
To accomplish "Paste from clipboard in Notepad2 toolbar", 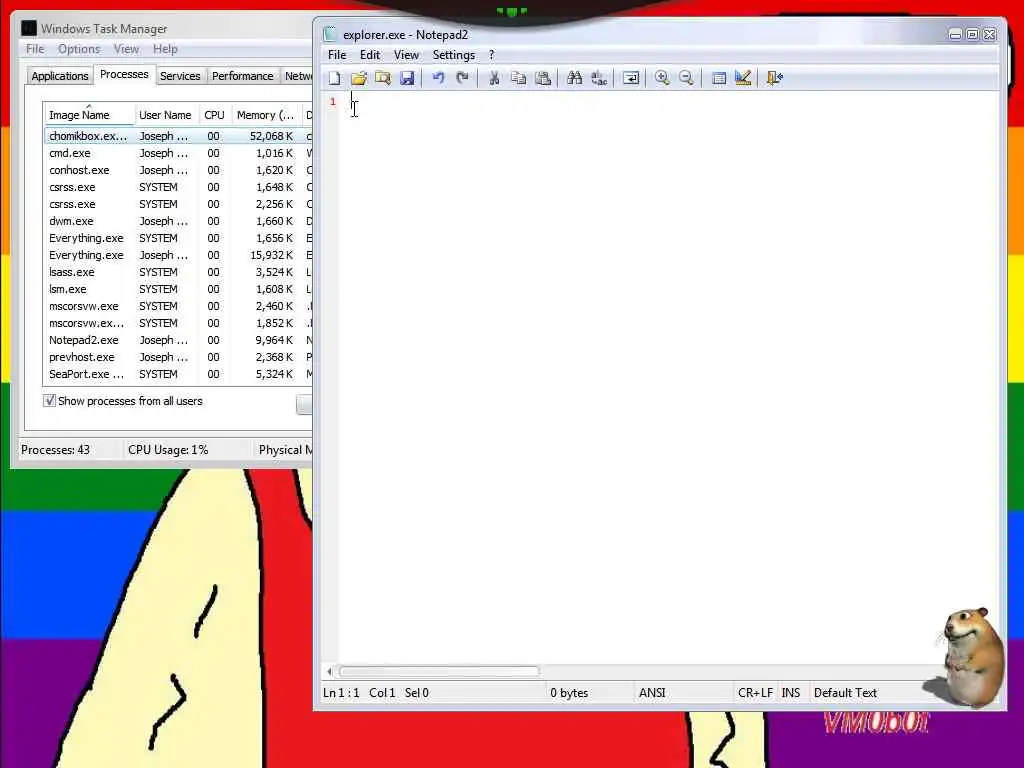I will tap(543, 78).
